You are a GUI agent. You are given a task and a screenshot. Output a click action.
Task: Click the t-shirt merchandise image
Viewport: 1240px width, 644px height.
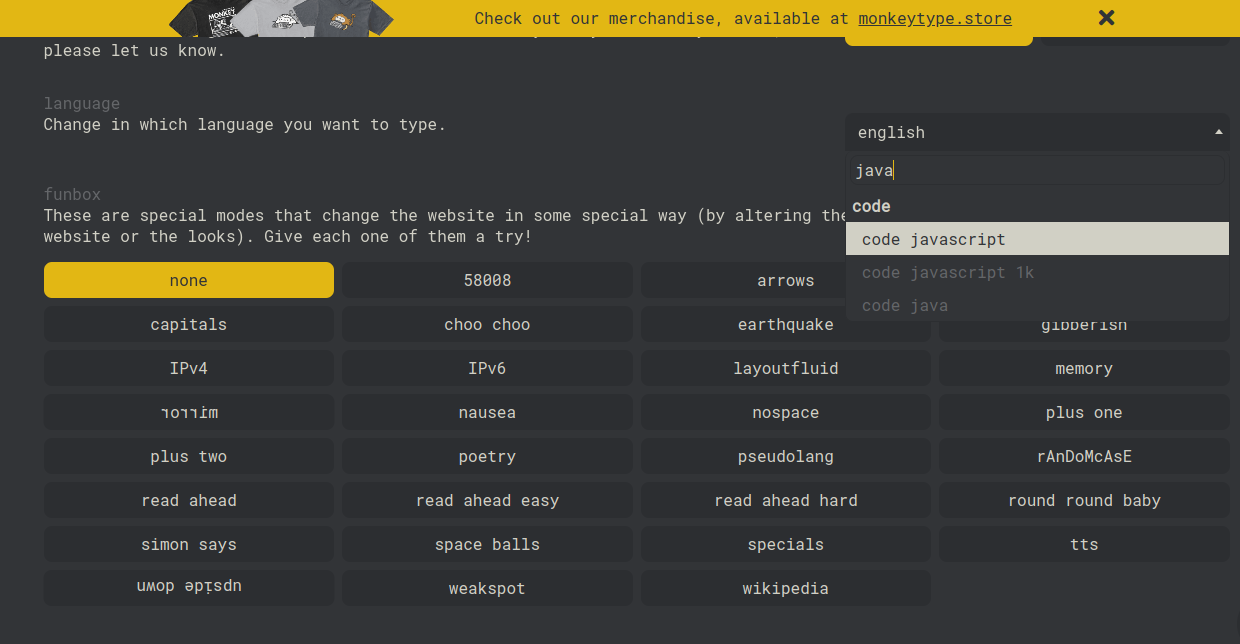click(x=281, y=17)
